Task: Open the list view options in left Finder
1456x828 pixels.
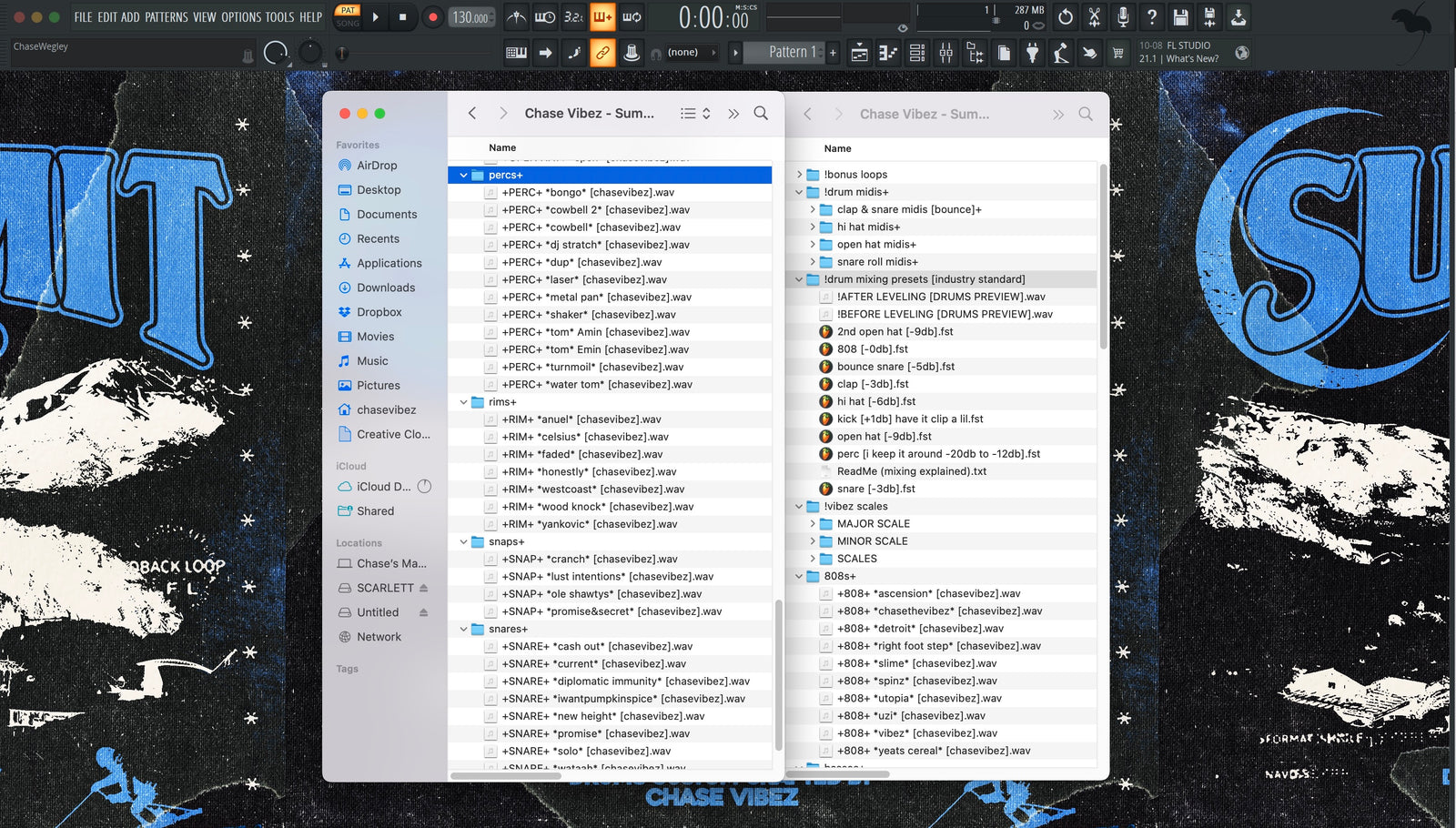Action: click(695, 114)
